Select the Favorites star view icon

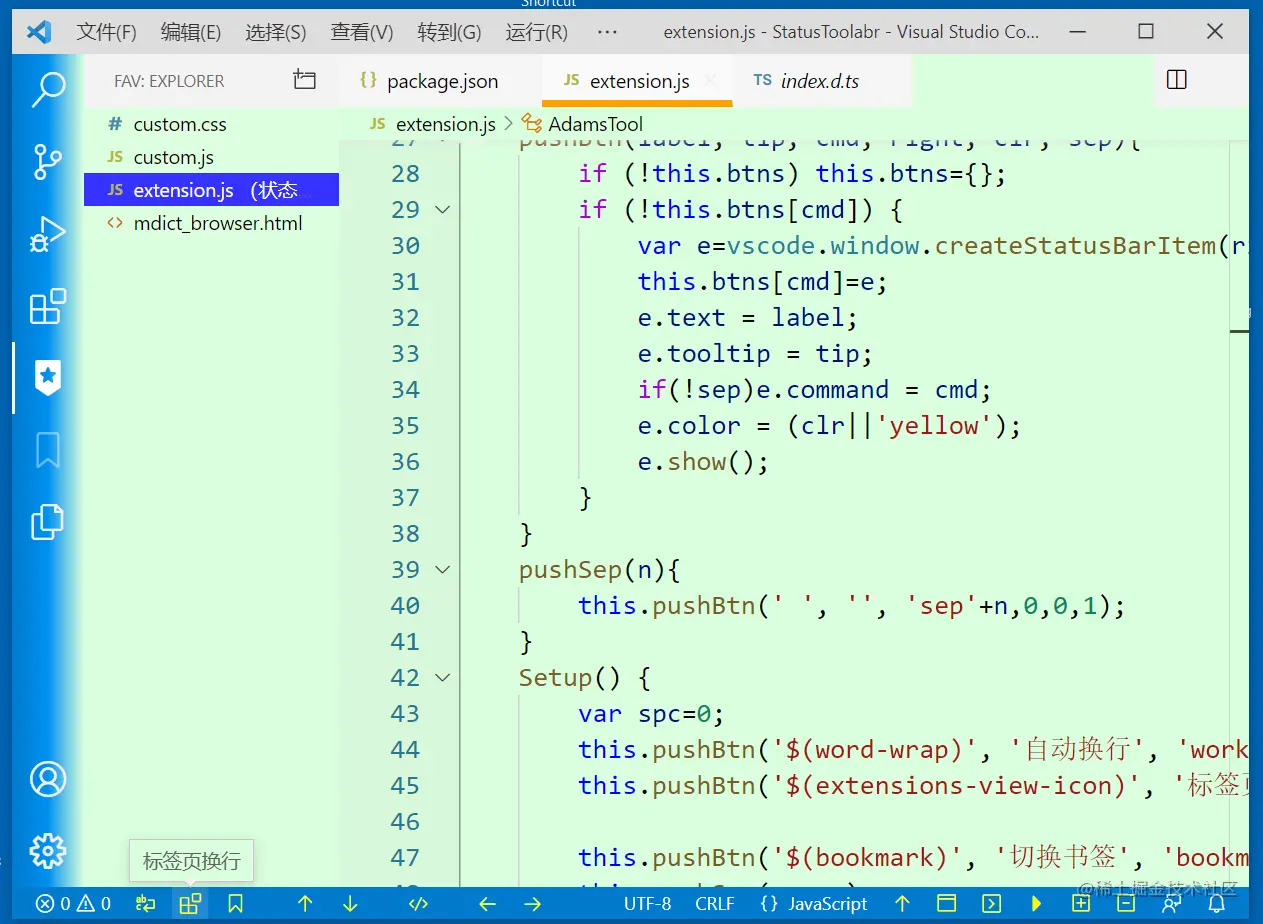(x=48, y=377)
